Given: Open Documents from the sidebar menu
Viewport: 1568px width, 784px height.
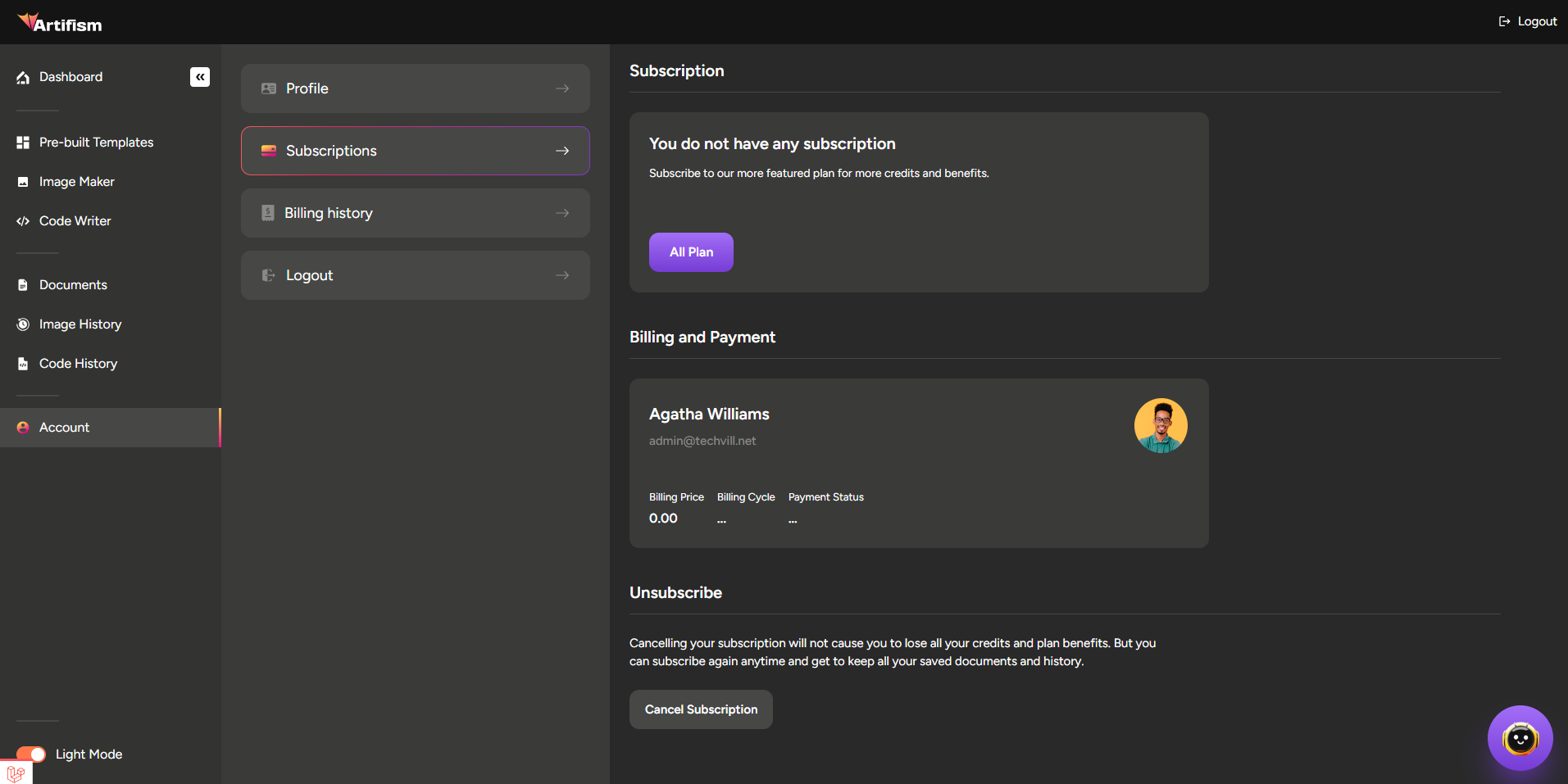Looking at the screenshot, I should tap(73, 285).
